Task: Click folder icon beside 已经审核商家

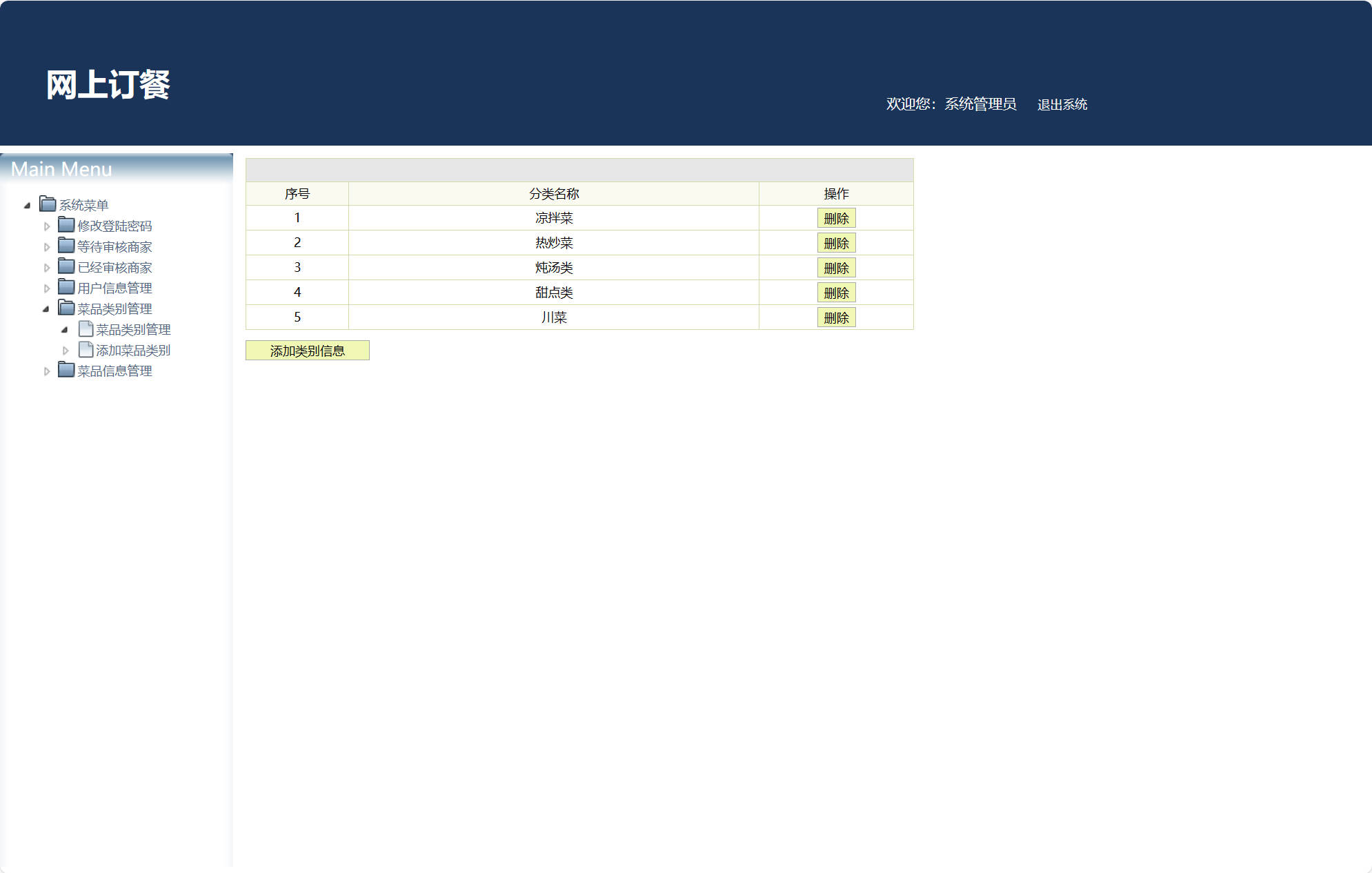Action: (x=66, y=266)
